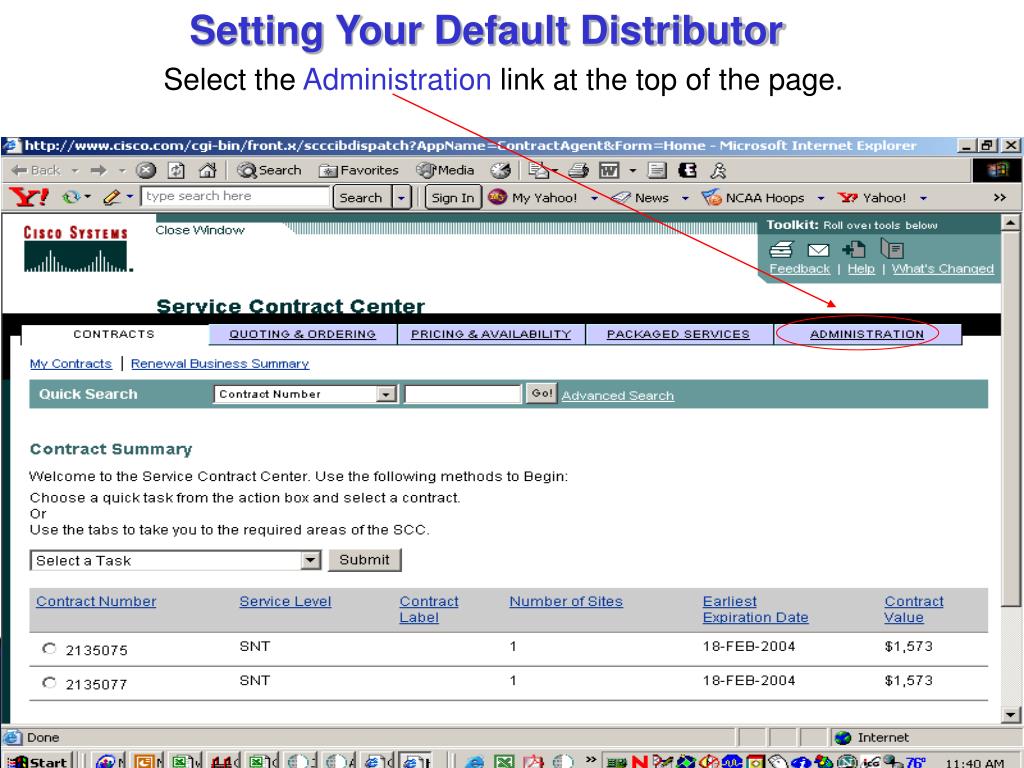Open the IE Search pane
The image size is (1024, 768).
(269, 170)
